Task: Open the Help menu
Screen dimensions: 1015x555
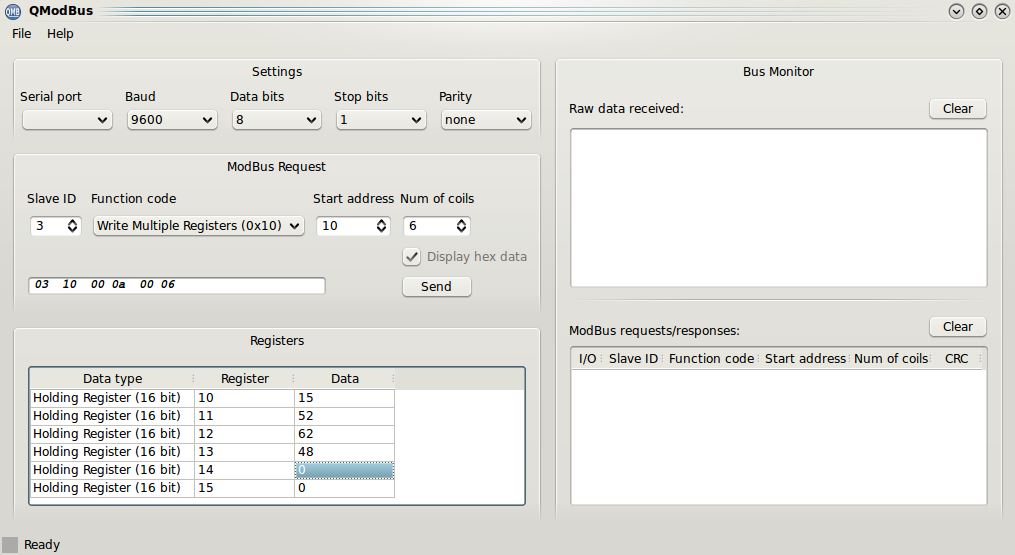Action: pos(60,34)
